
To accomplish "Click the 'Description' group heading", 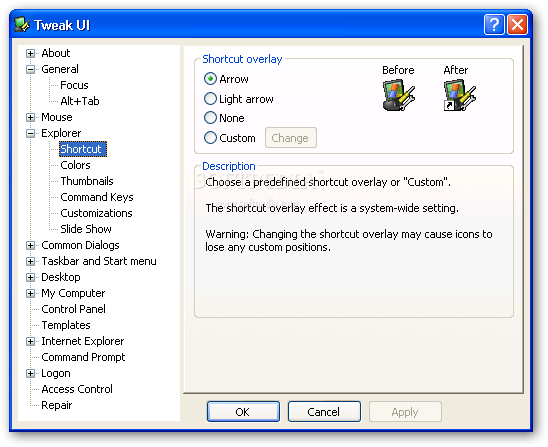I will click(229, 166).
